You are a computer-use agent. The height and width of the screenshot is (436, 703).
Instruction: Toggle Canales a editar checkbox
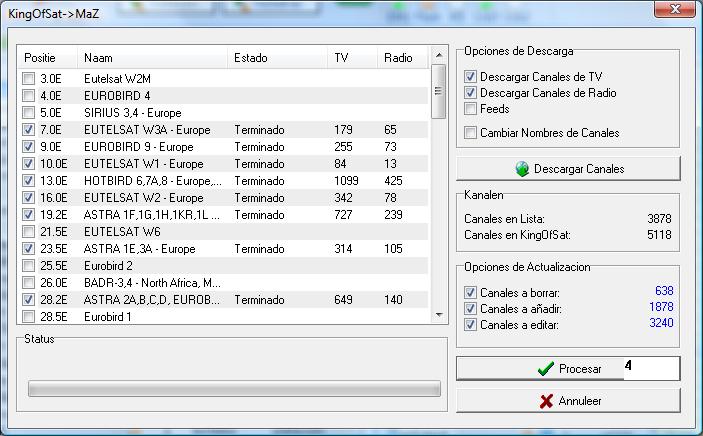pyautogui.click(x=470, y=325)
